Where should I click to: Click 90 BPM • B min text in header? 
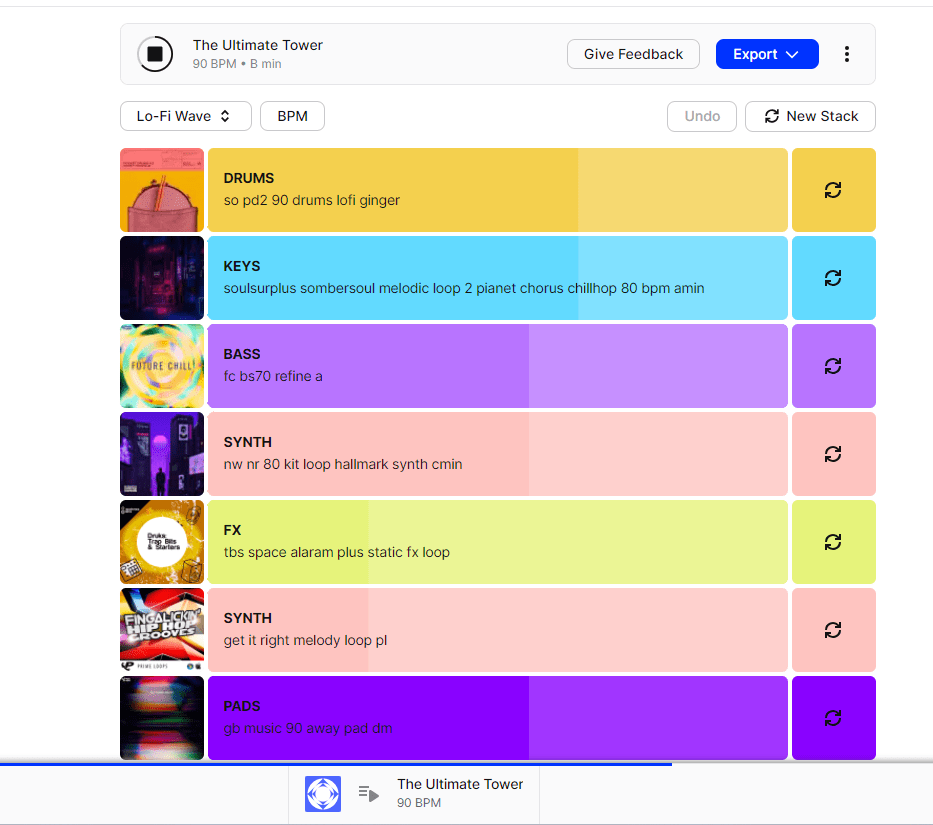[237, 64]
